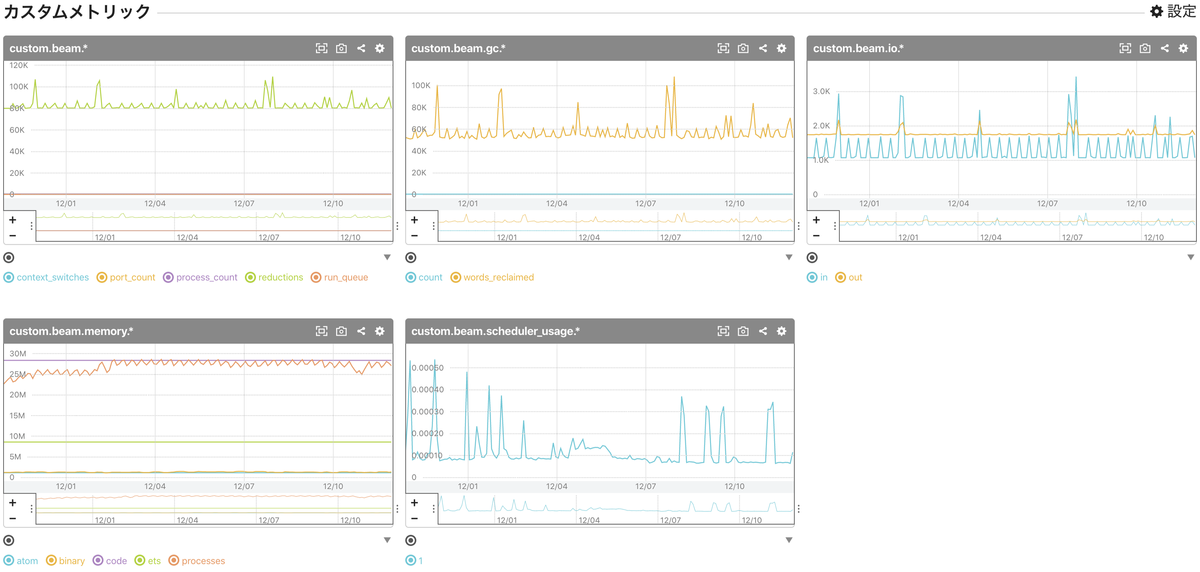
Task: Share the custom.beam.gc.* graph
Action: click(763, 48)
